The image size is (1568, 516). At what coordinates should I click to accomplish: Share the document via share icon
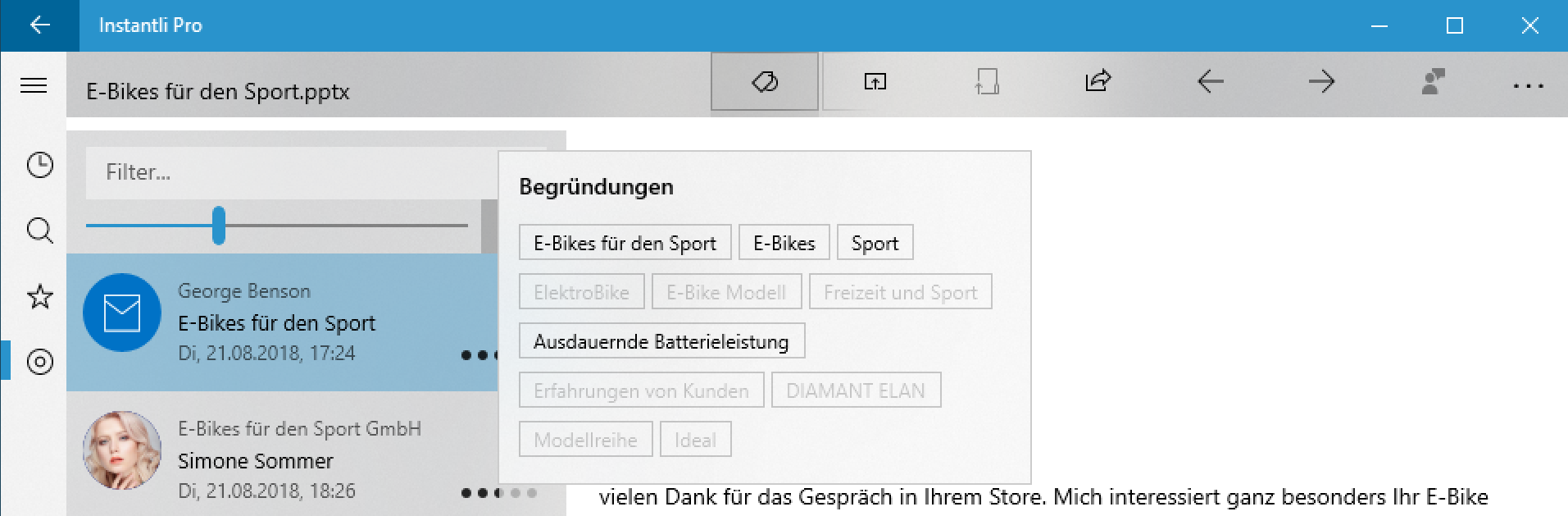point(1098,80)
